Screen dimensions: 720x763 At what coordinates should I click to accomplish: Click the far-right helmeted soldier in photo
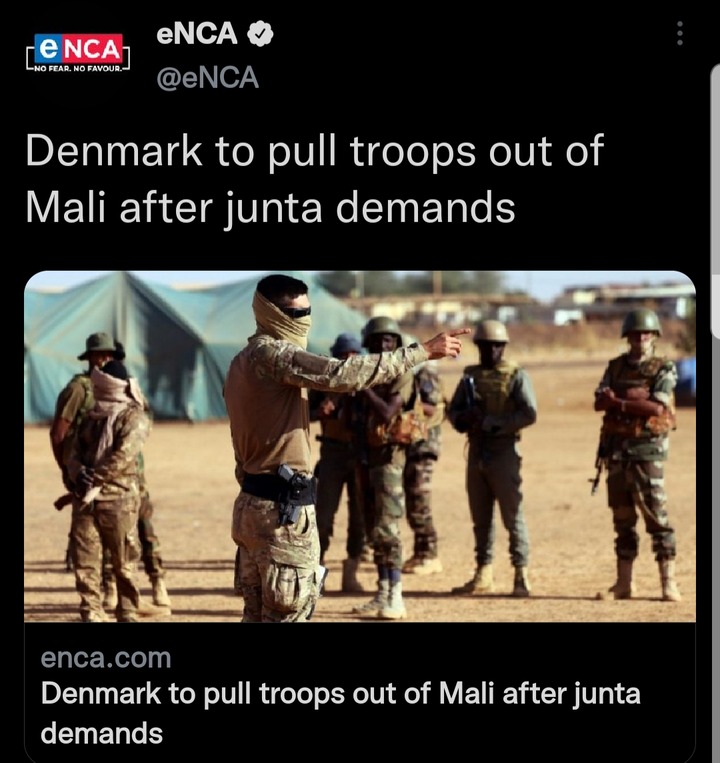[637, 455]
